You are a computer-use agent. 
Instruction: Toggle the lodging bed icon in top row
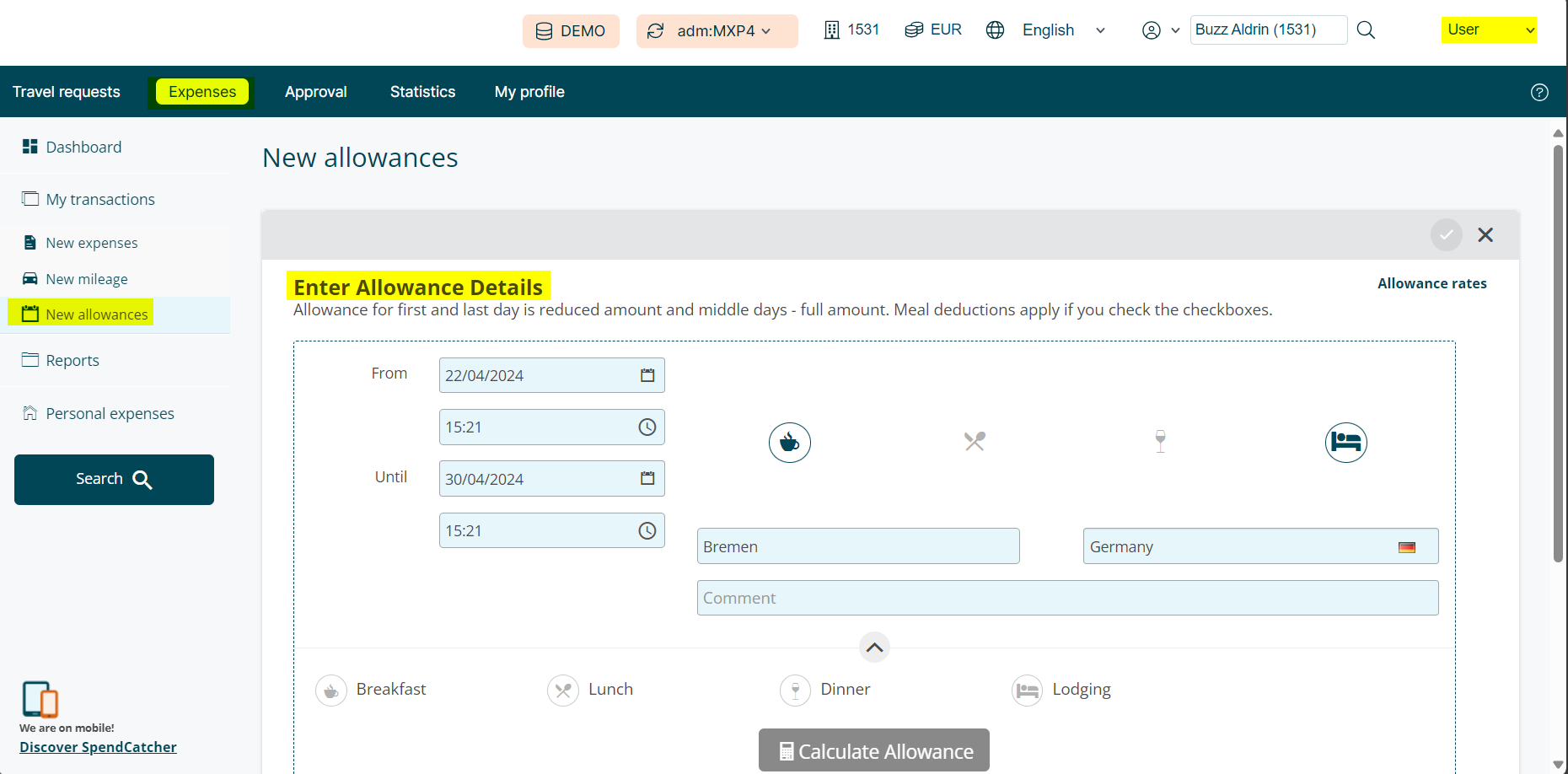coord(1345,443)
